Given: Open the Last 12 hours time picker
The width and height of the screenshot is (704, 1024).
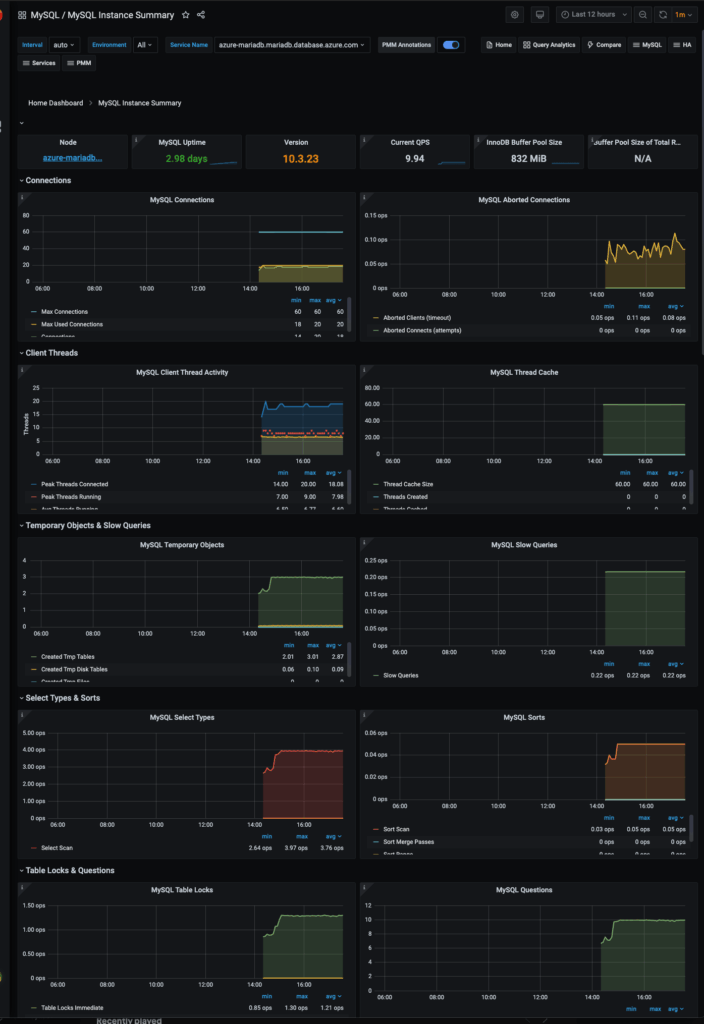Looking at the screenshot, I should coord(594,15).
